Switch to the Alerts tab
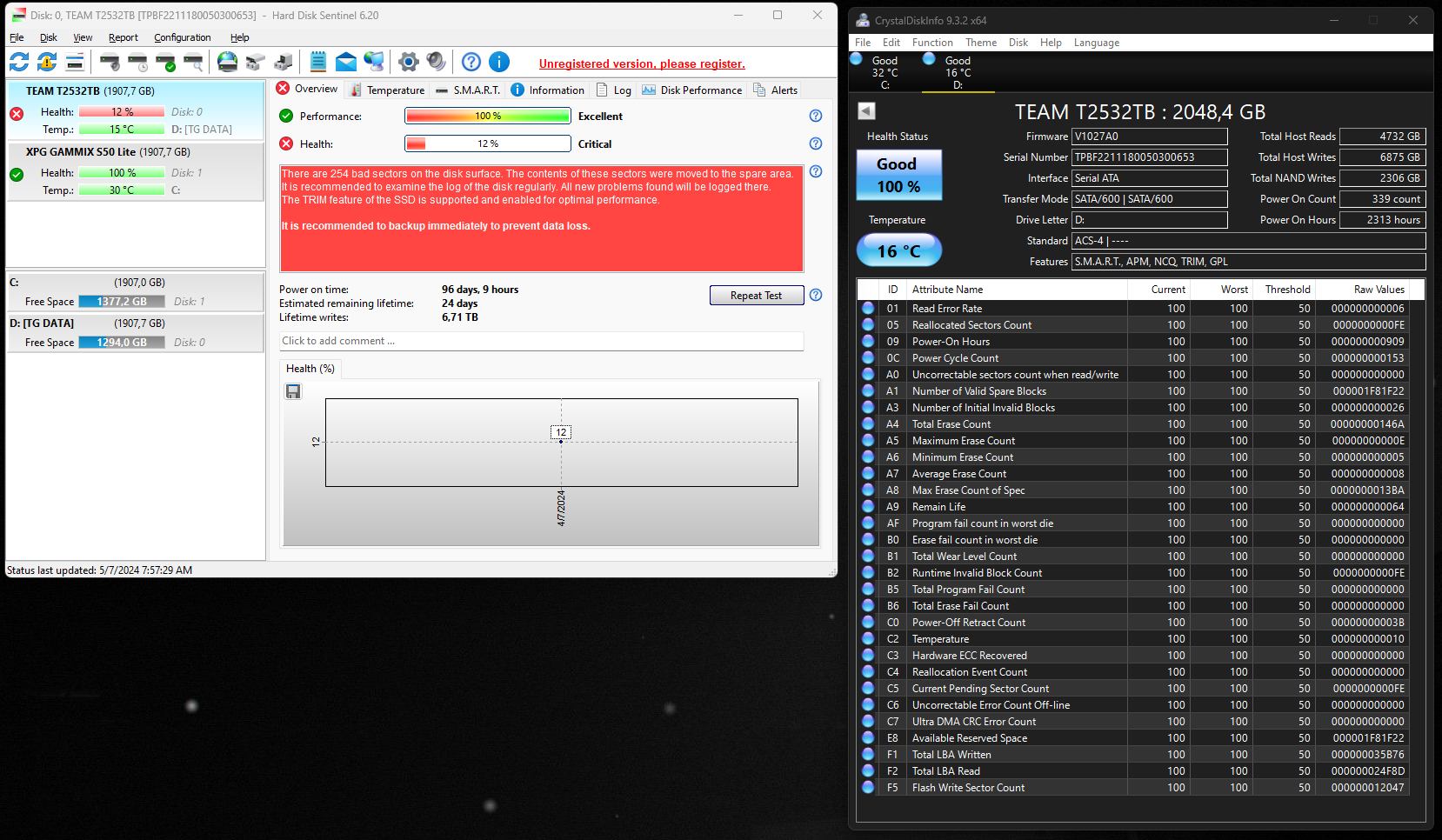This screenshot has height=840, width=1442. [x=776, y=90]
